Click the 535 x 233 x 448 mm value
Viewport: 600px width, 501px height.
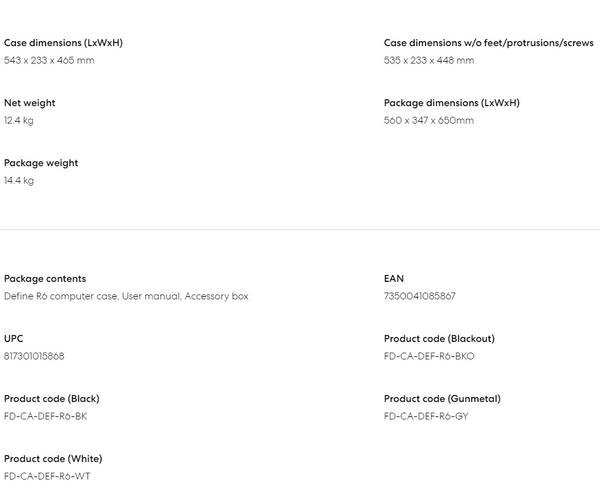click(429, 61)
